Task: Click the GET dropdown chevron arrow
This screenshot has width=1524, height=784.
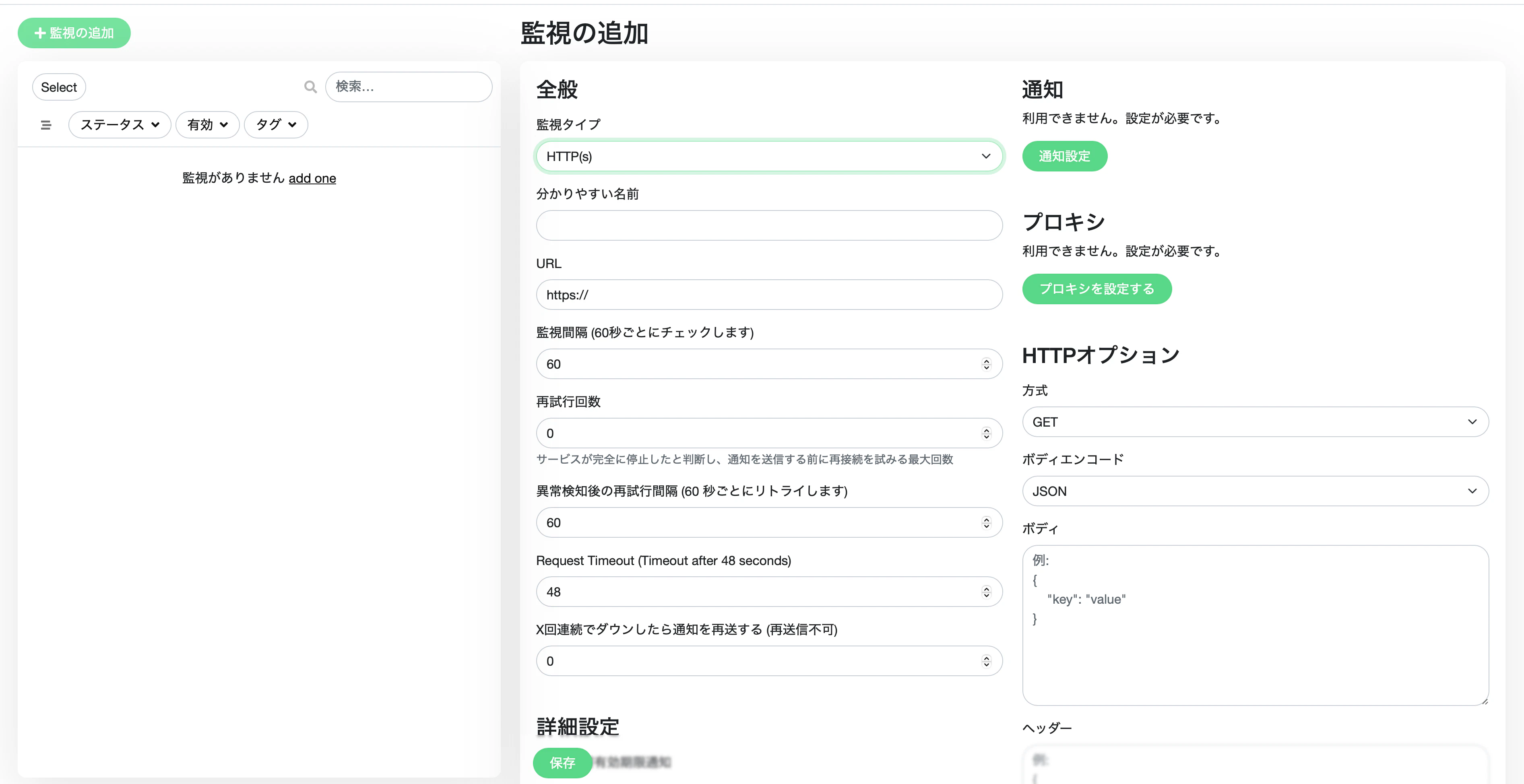Action: [1472, 422]
